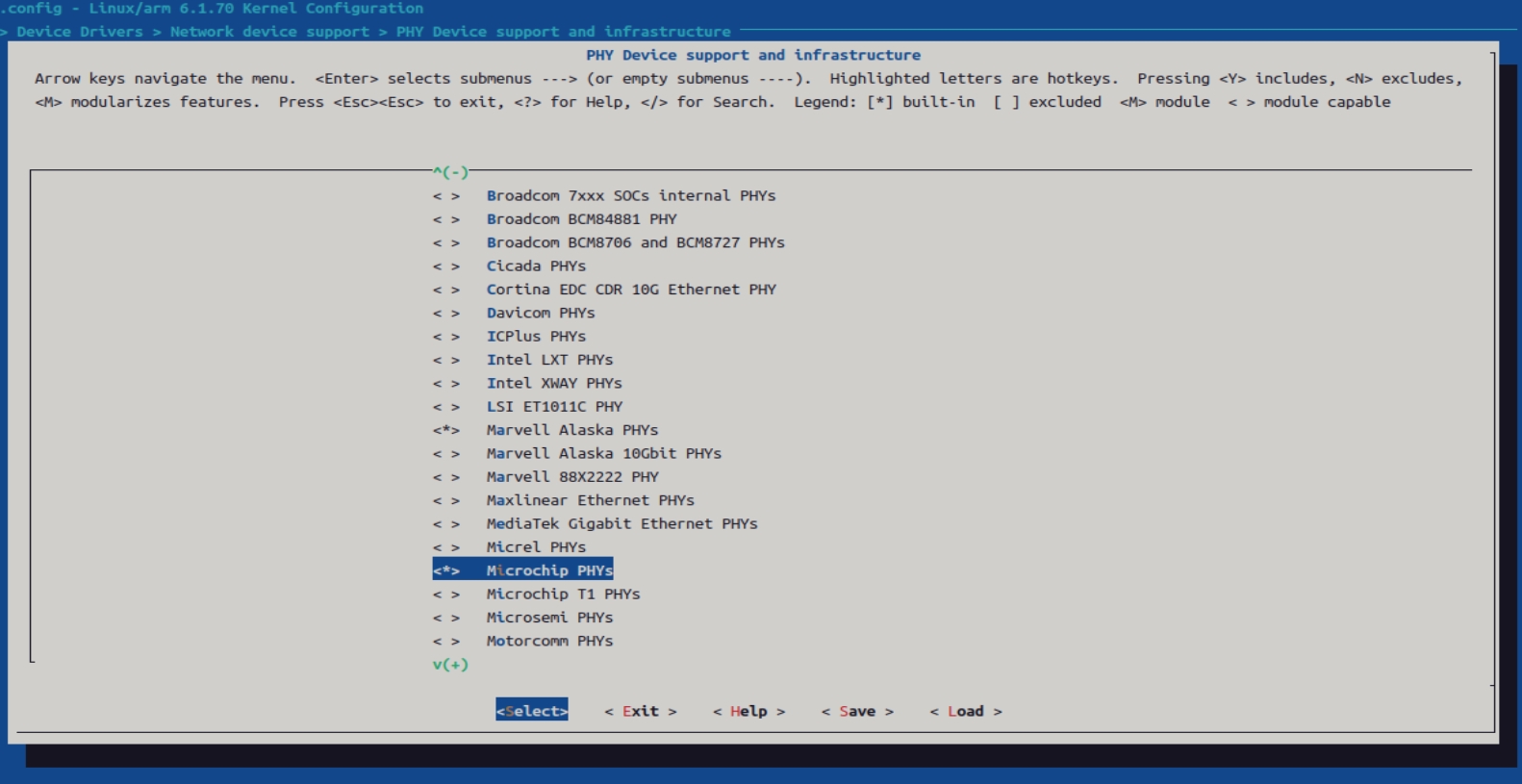1522x784 pixels.
Task: Open Help via the Help button
Action: click(x=748, y=711)
